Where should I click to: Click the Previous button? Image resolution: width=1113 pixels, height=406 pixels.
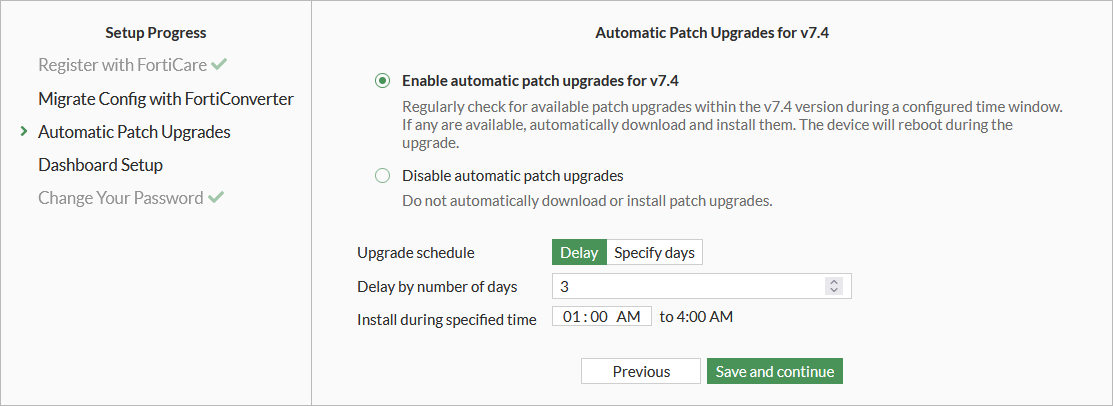pyautogui.click(x=641, y=371)
